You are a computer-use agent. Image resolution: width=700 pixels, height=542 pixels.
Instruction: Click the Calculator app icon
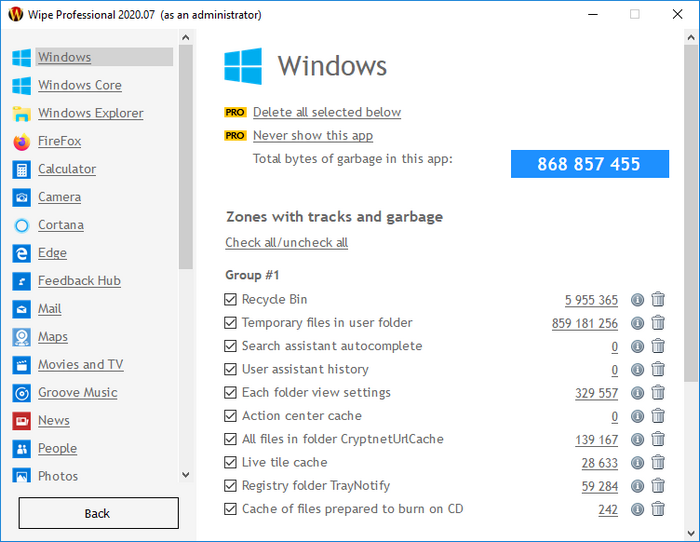tap(21, 170)
